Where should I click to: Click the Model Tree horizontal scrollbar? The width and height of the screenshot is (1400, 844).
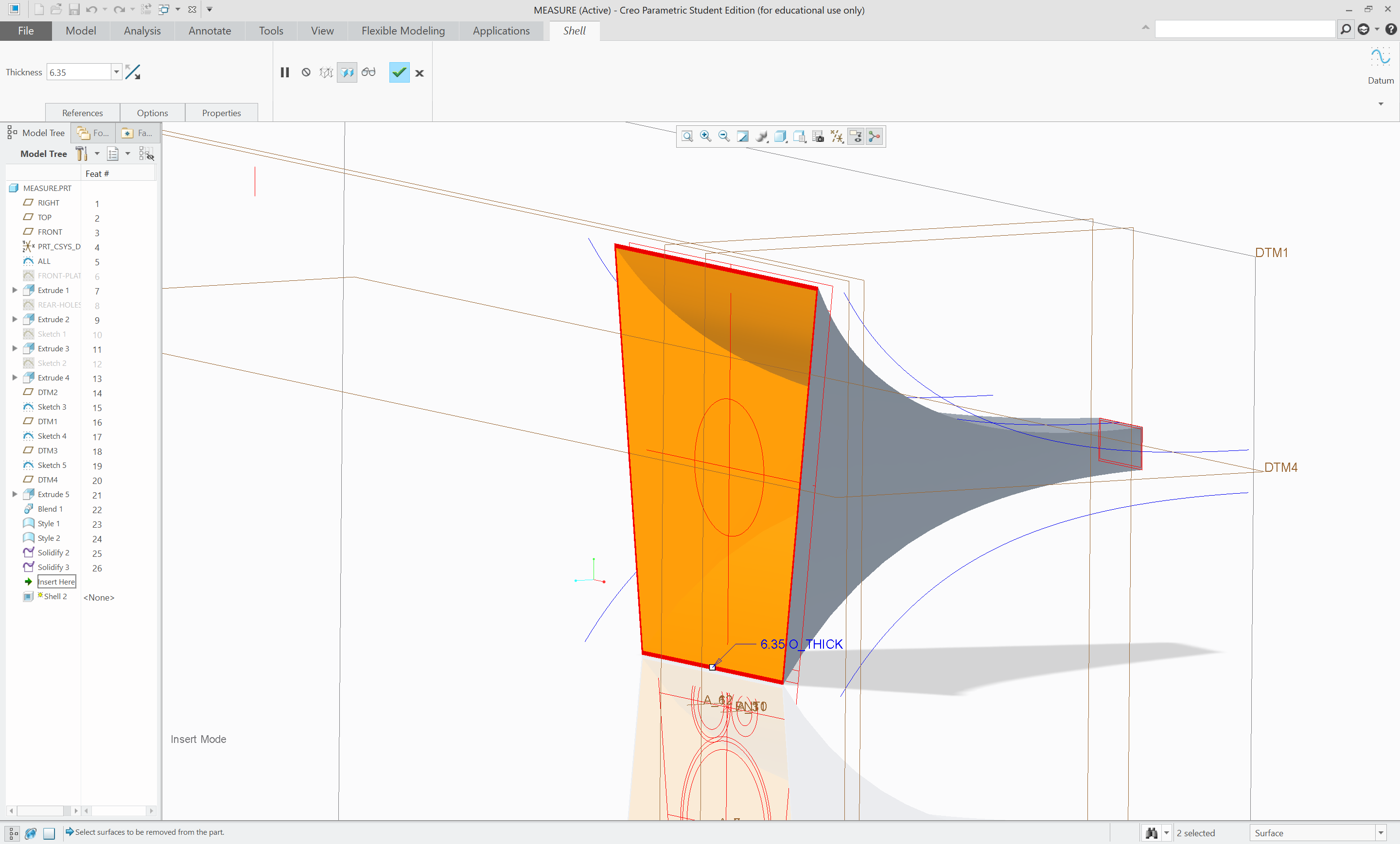[40, 810]
